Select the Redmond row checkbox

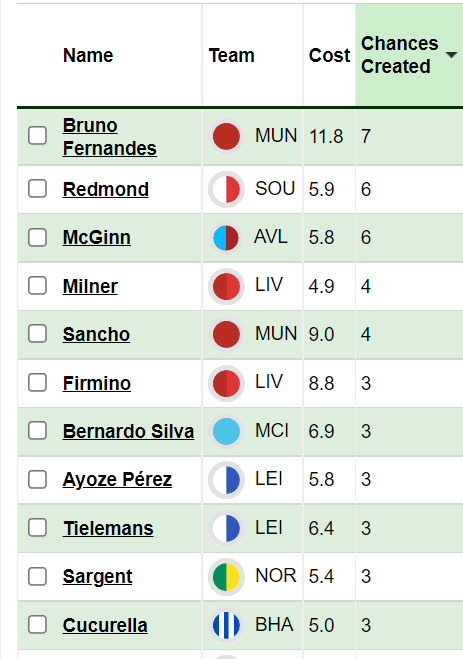pos(37,189)
